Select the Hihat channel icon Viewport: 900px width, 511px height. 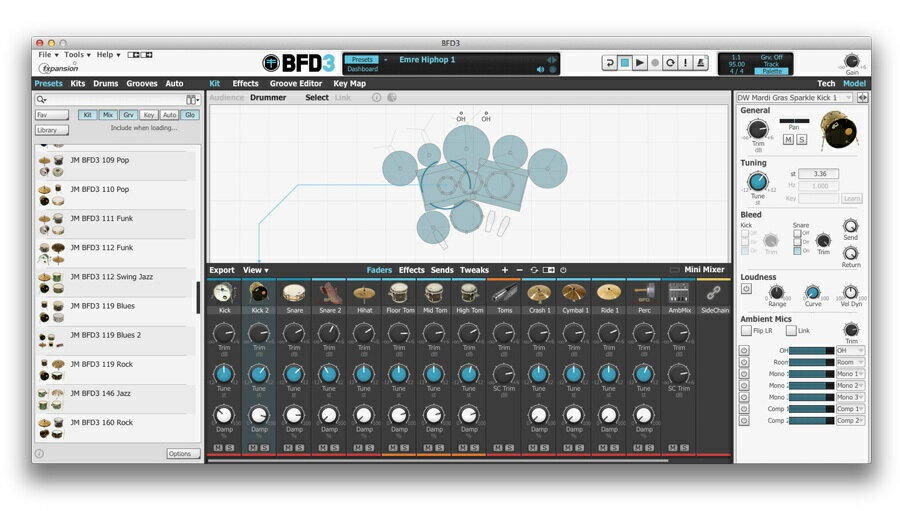364,293
